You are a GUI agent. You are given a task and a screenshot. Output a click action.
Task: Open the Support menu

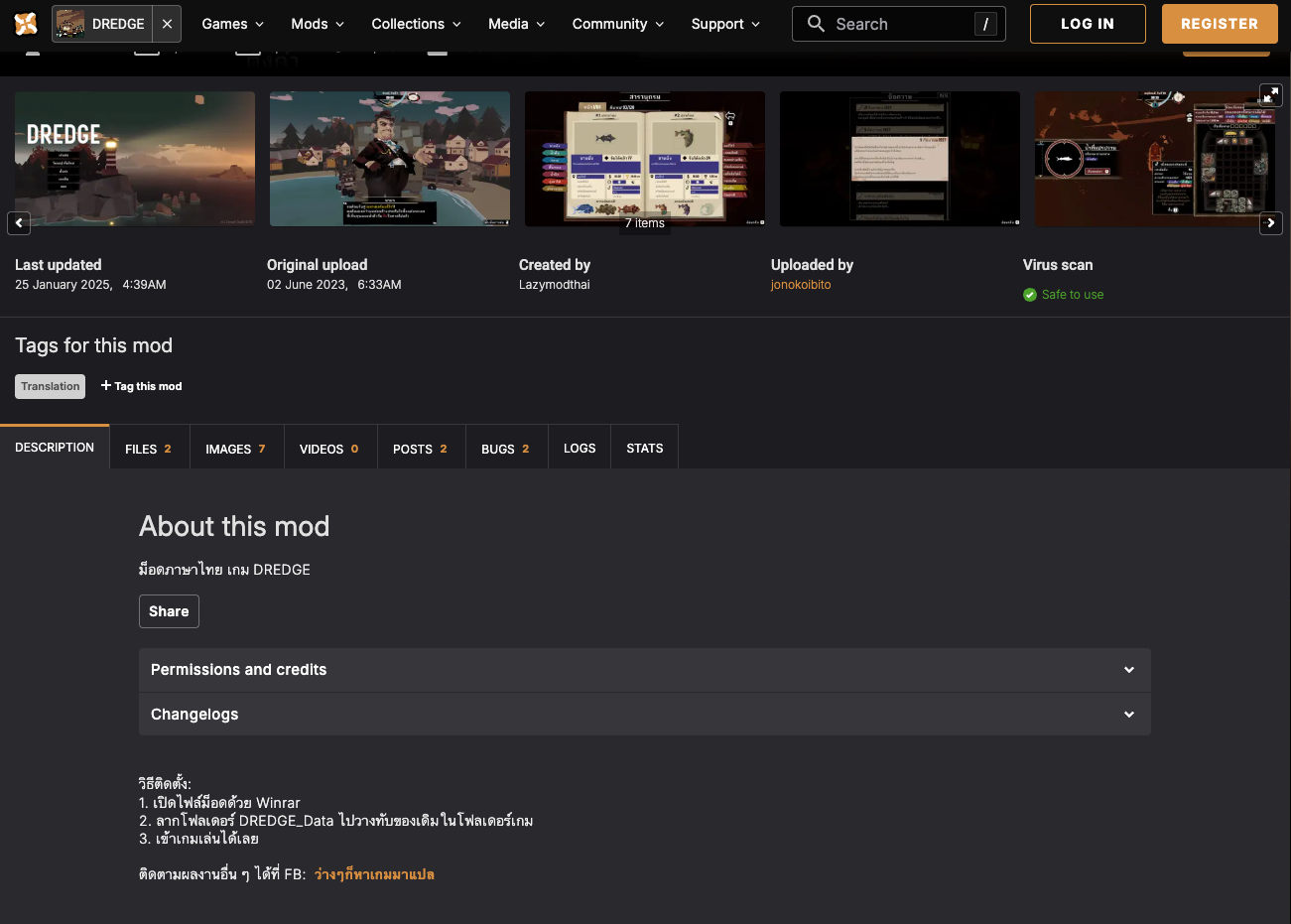725,24
